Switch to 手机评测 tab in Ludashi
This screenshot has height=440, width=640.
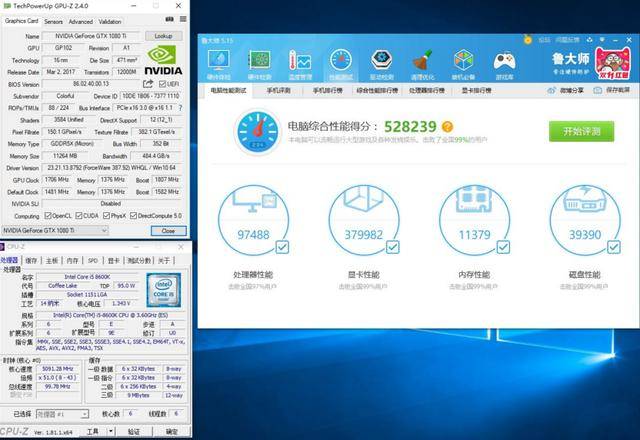[278, 90]
